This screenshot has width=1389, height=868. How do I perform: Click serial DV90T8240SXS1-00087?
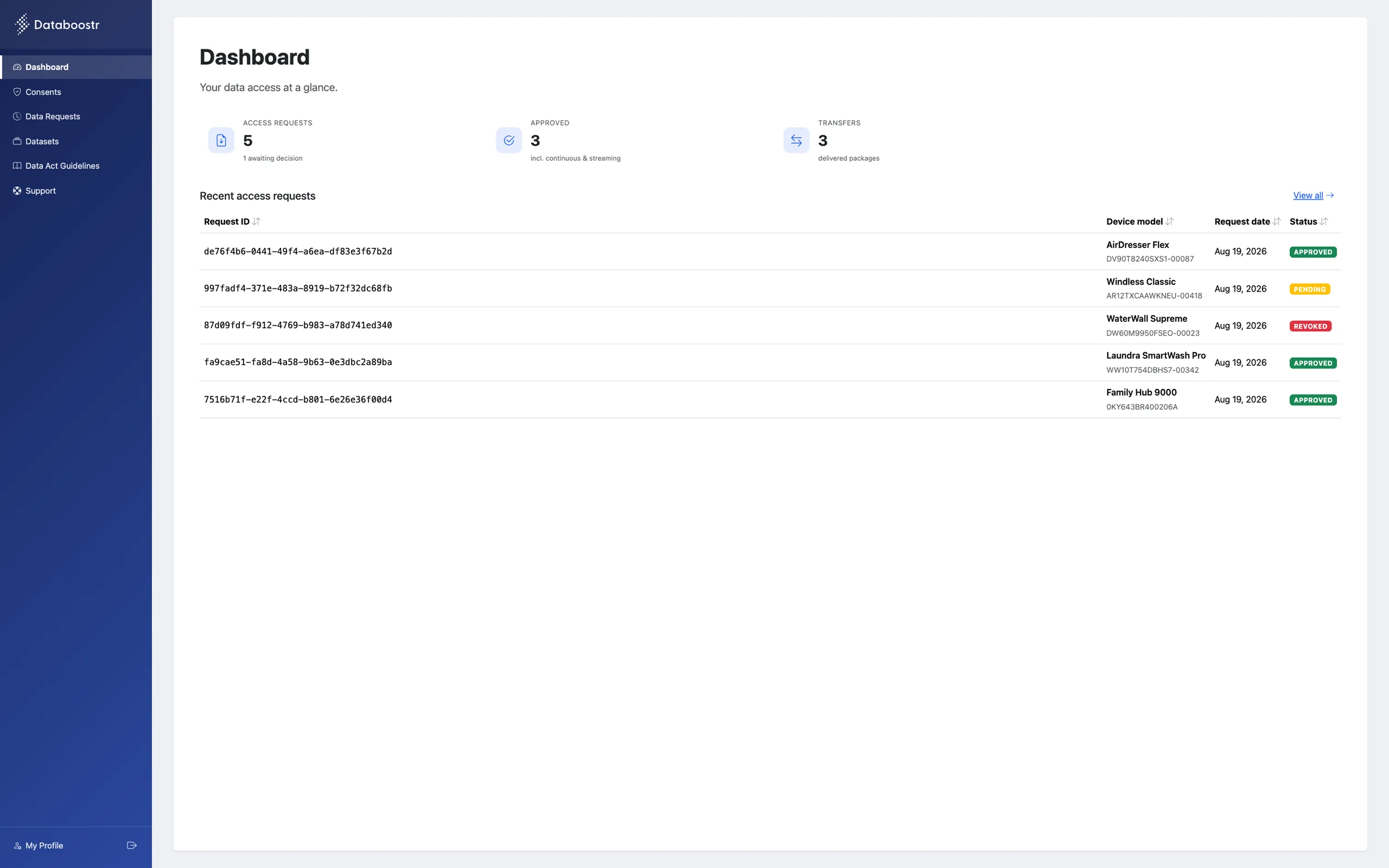click(x=1150, y=259)
